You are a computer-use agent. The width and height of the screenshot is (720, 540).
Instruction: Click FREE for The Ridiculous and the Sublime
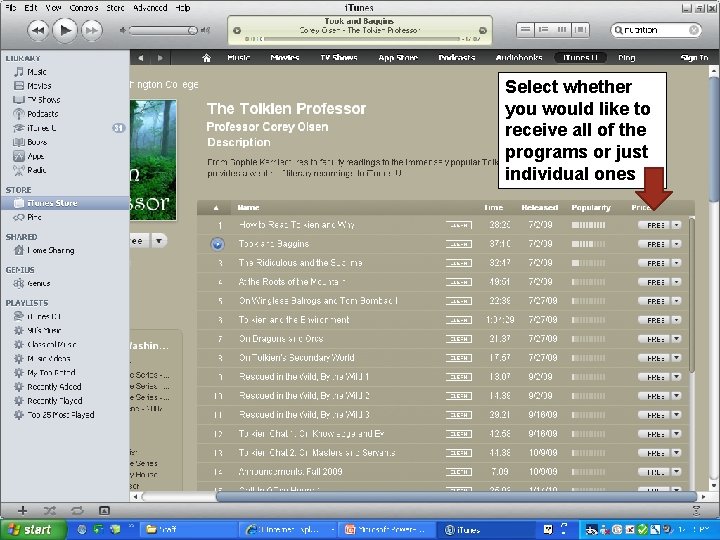pos(654,263)
